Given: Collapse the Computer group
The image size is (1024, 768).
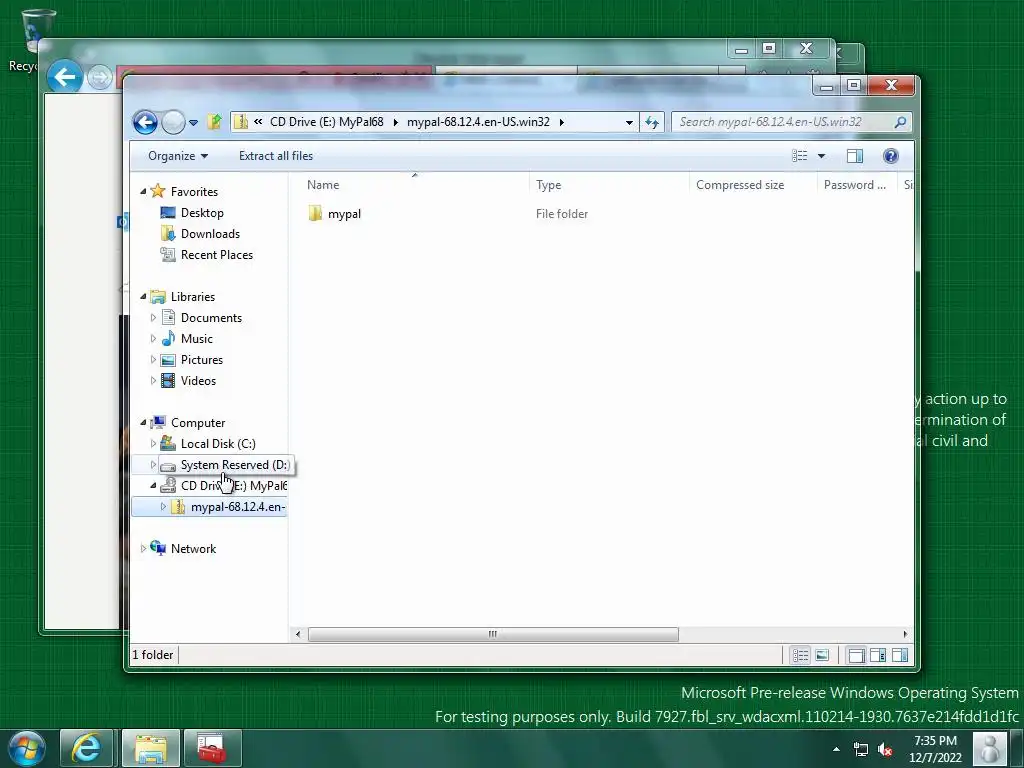Looking at the screenshot, I should point(143,423).
